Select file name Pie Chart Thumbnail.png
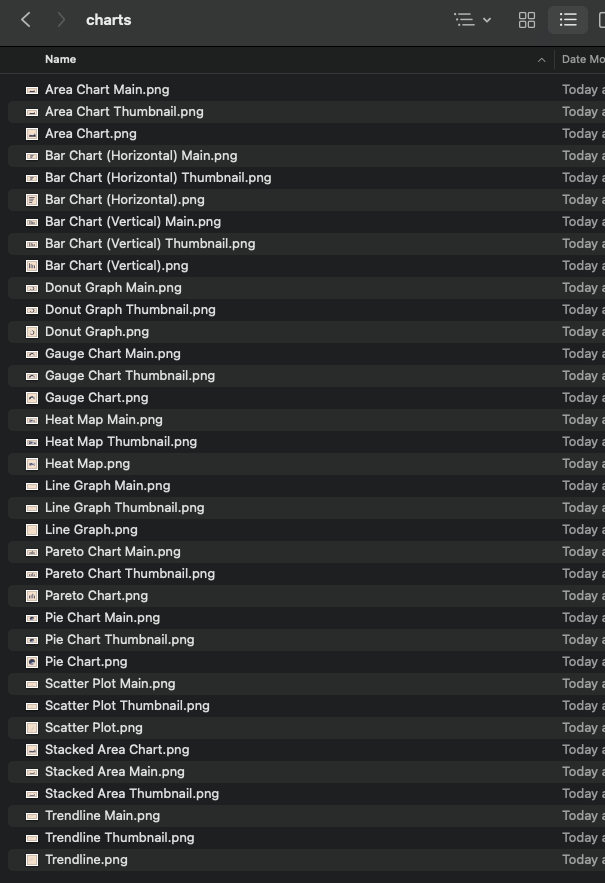Screen dimensions: 605x883 (119, 639)
